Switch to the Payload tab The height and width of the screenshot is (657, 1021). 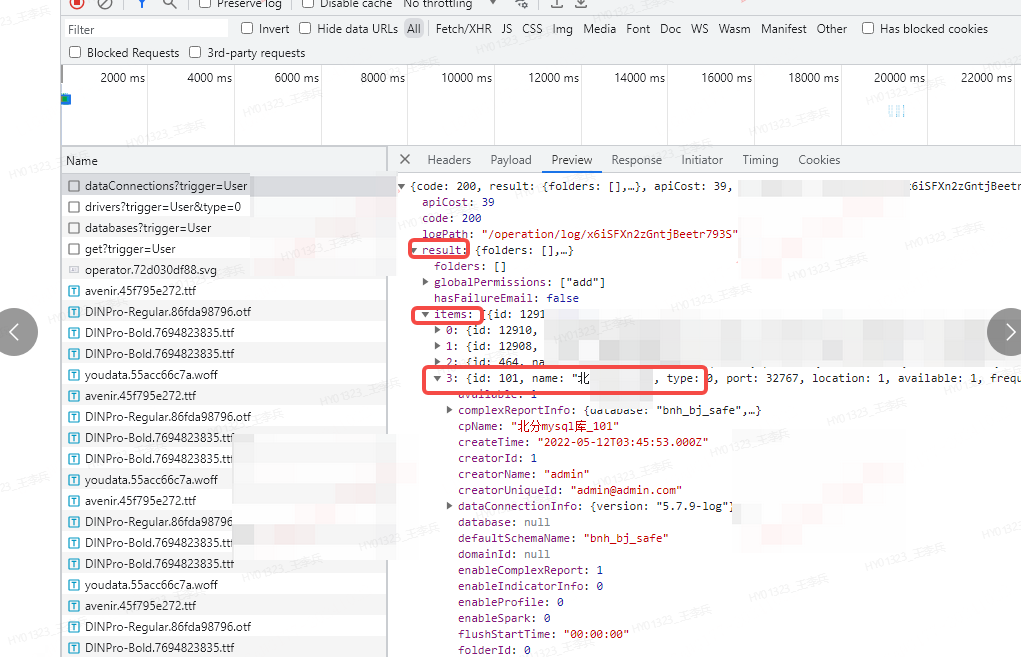(x=511, y=160)
